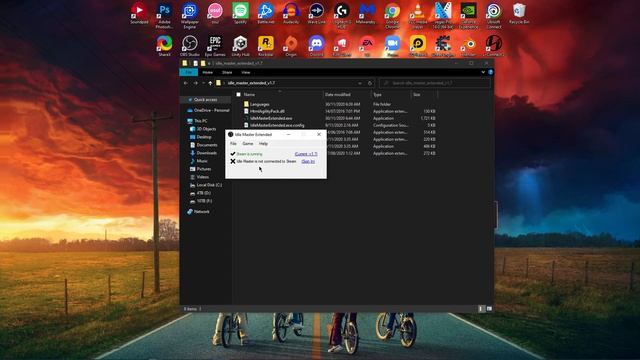Open the Wallpaper Engine desktop shortcut

[x=190, y=16]
